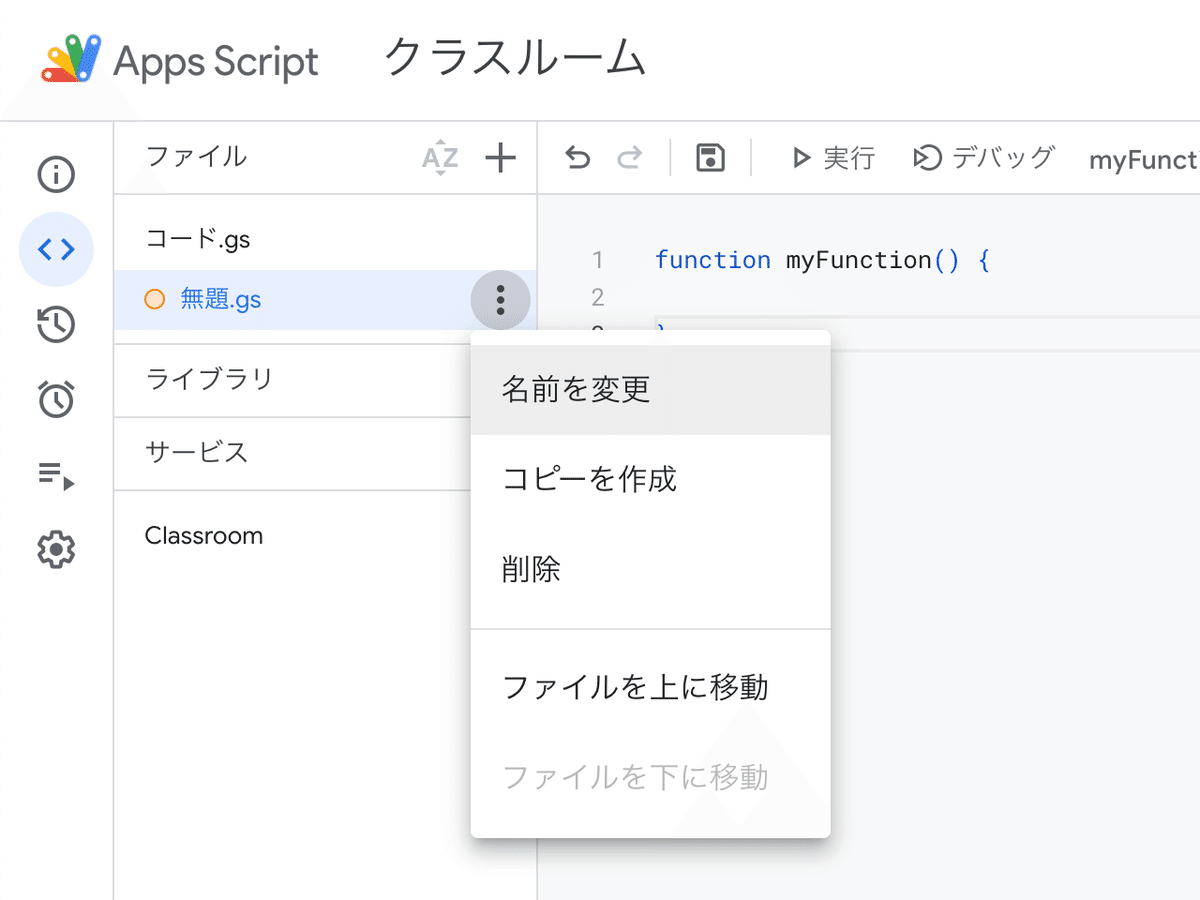
Task: Save project with floppy disk icon
Action: [x=710, y=158]
